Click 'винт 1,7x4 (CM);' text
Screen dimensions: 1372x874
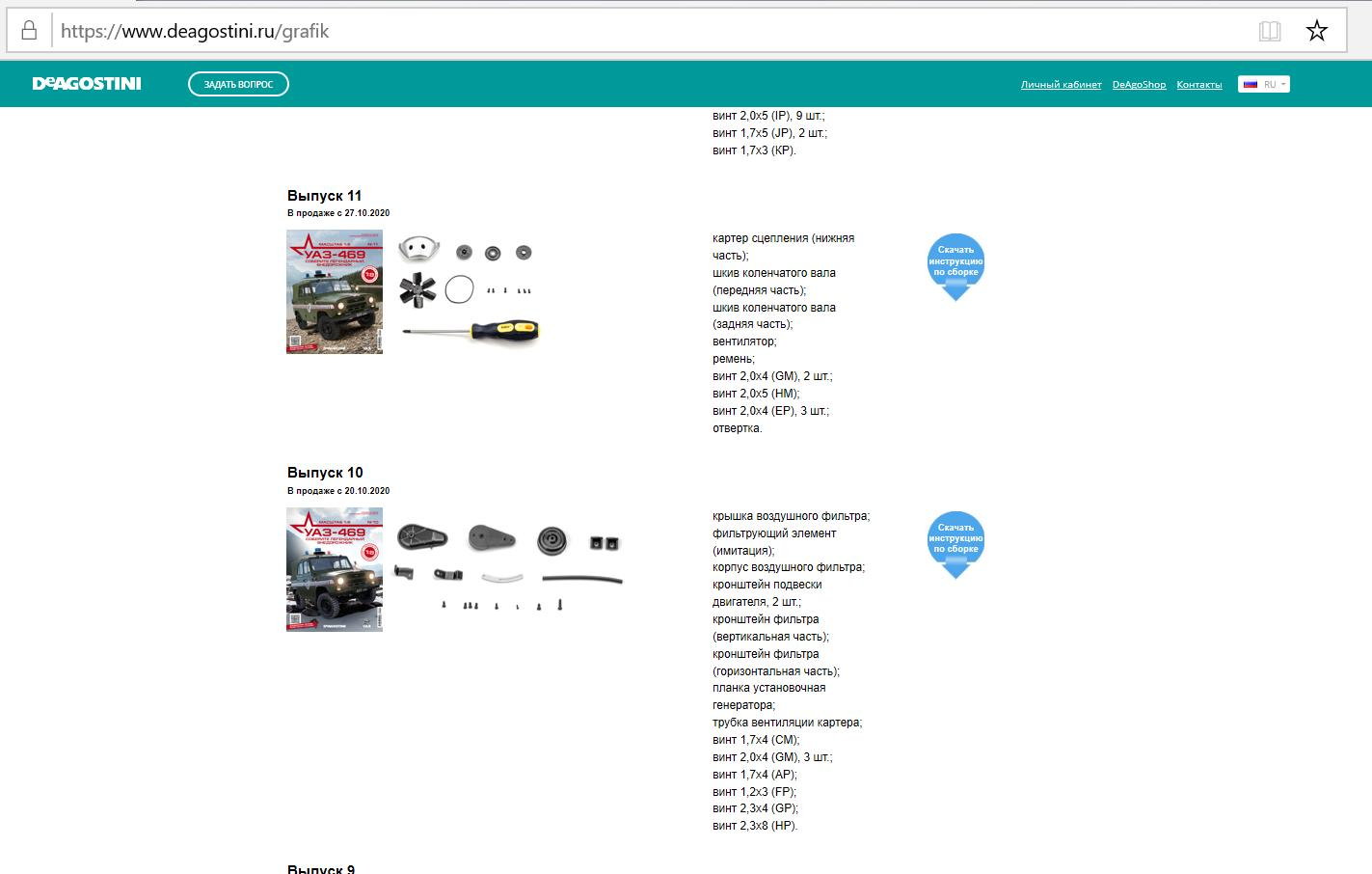[x=756, y=740]
